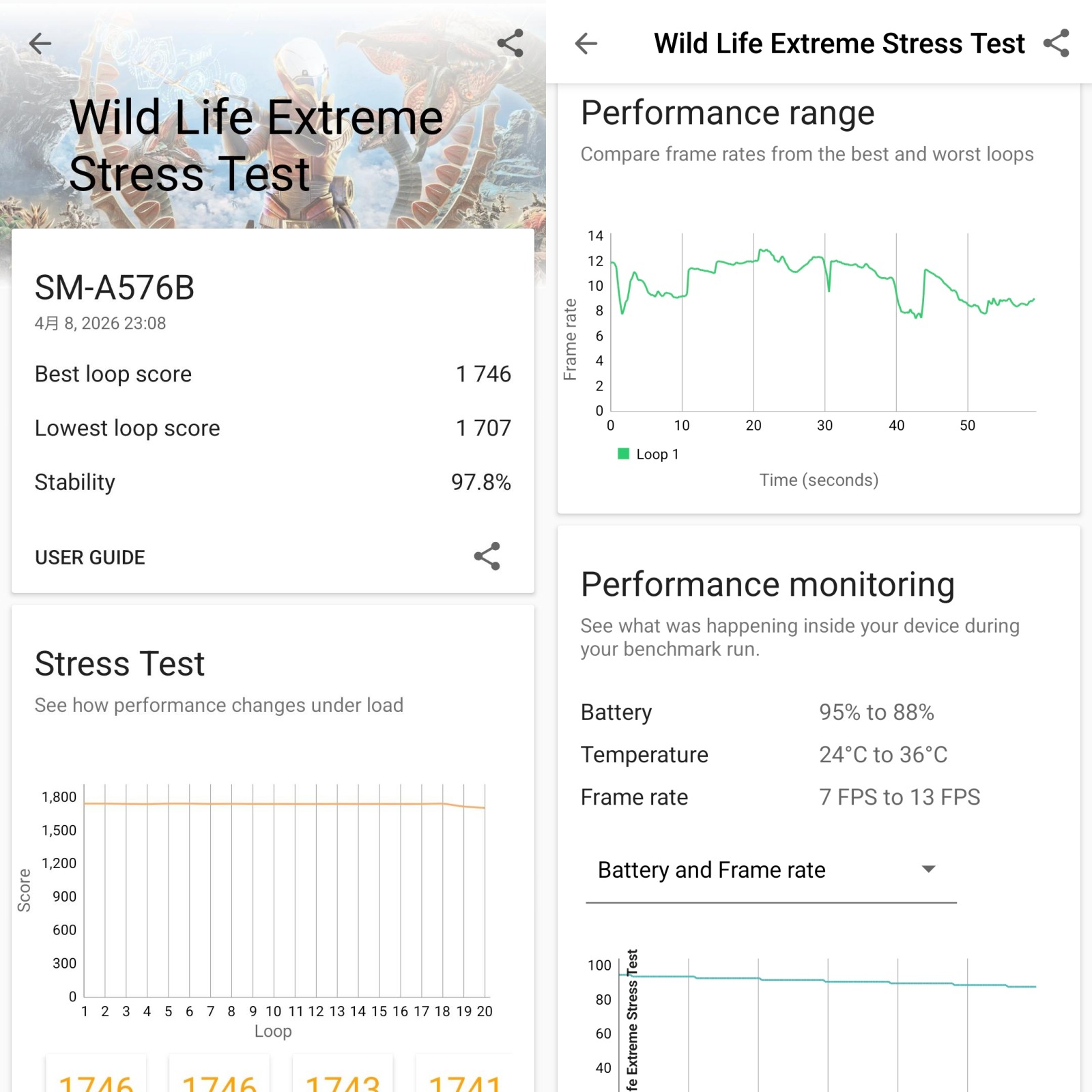
Task: Tap the Lowest loop score row
Action: tap(273, 428)
